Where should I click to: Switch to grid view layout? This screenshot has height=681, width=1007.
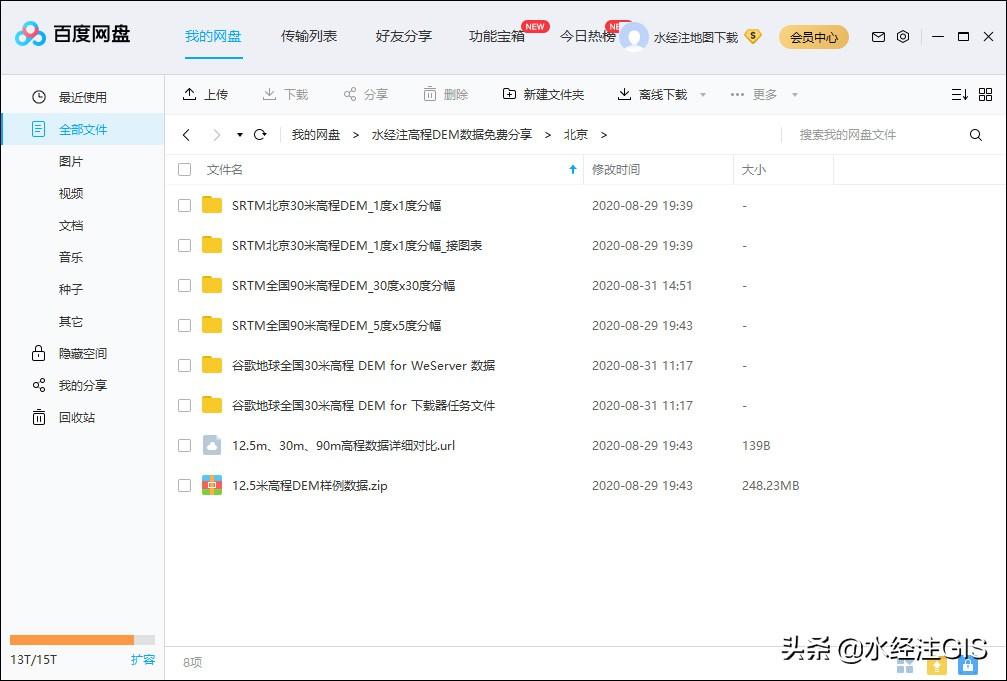coord(985,94)
